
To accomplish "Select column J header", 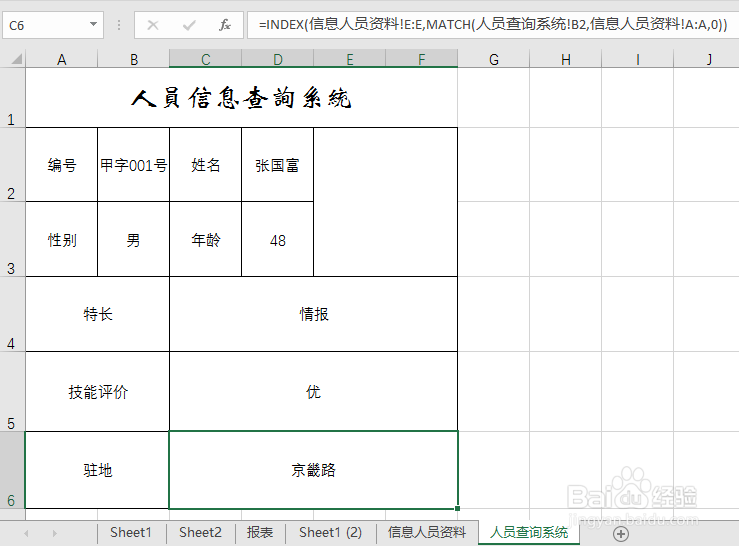I will tap(707, 59).
